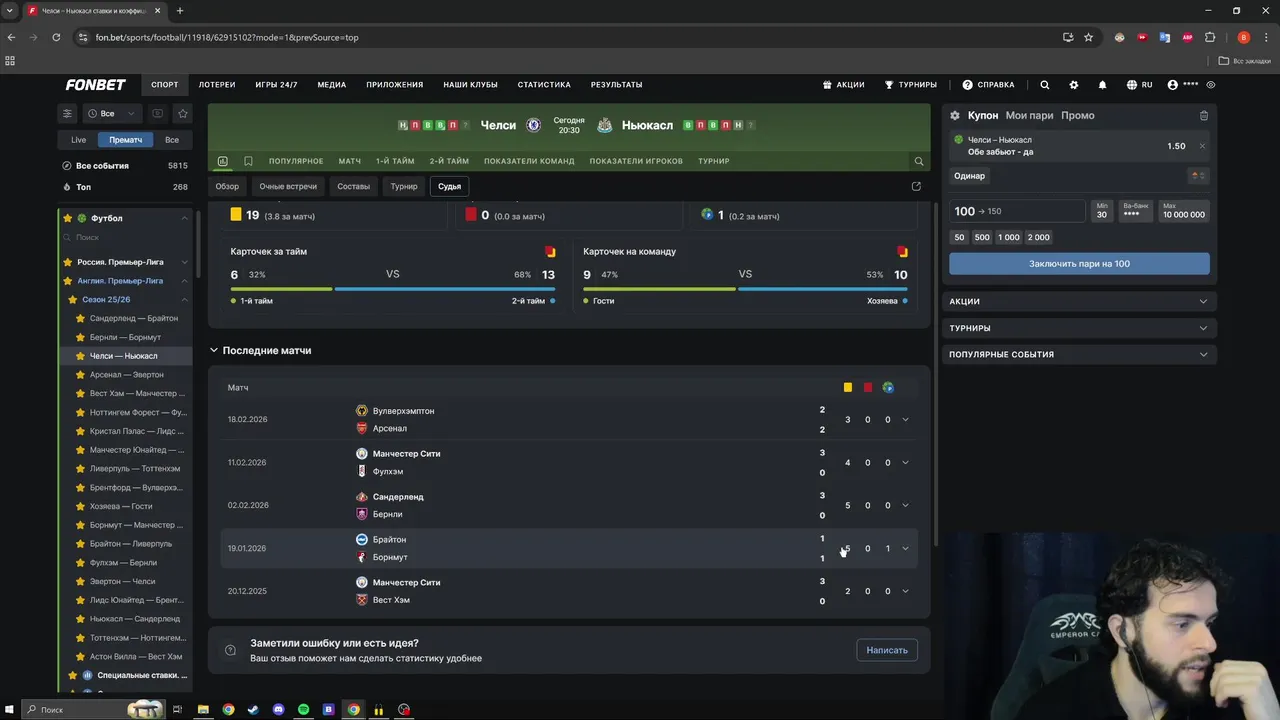Expand Вулверхэмптон – Арсенал match details
This screenshot has width=1280, height=720.
pos(906,420)
